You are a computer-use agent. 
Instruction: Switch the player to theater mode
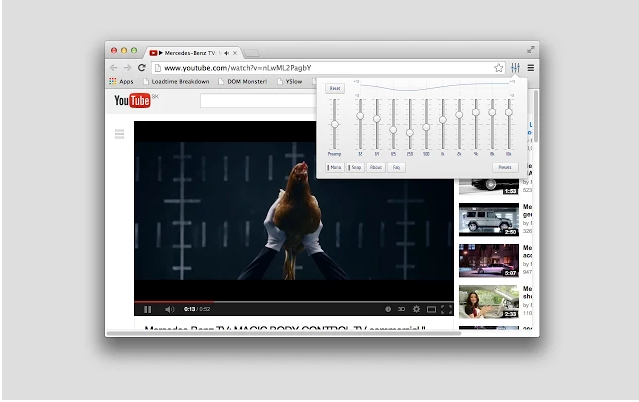point(431,309)
